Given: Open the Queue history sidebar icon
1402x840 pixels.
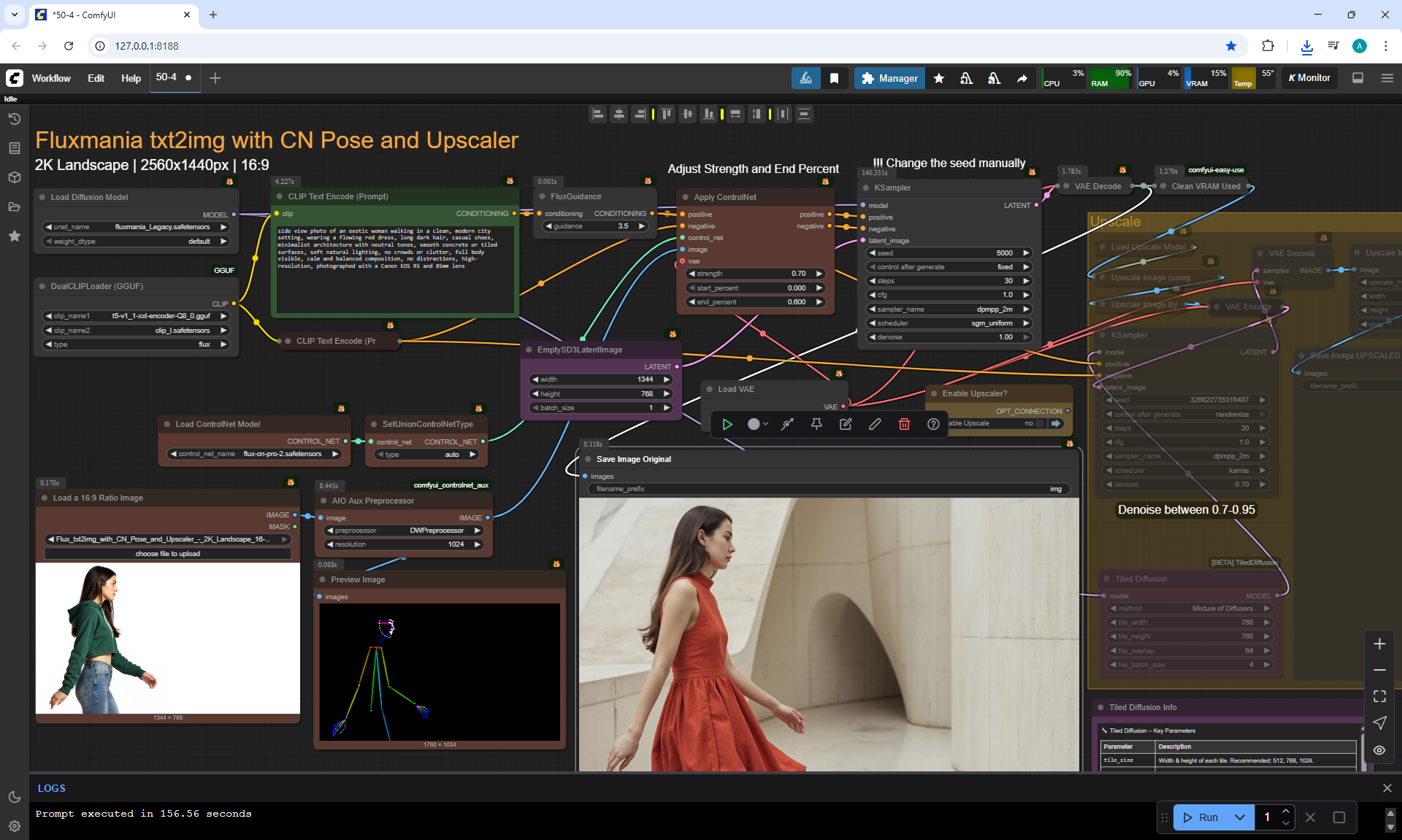Looking at the screenshot, I should pos(14,119).
